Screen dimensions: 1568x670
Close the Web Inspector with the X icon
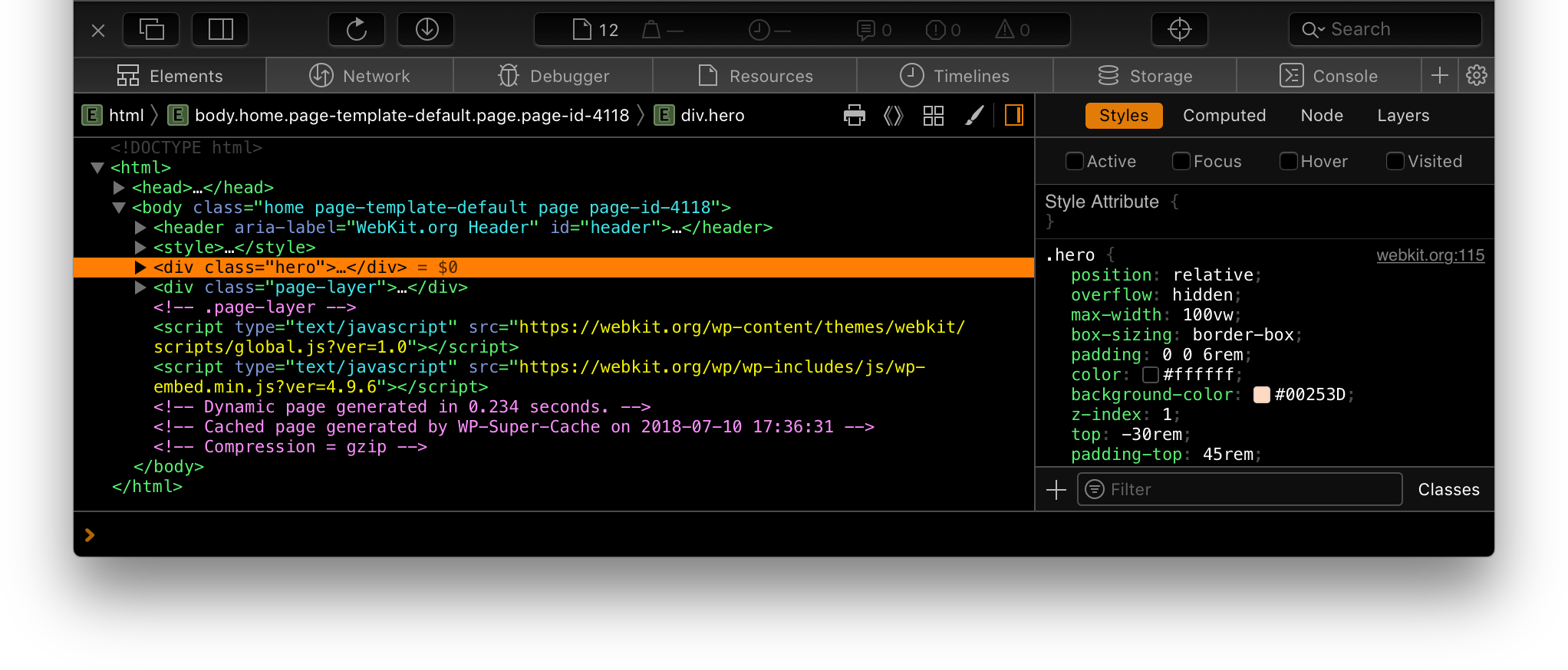click(x=98, y=31)
